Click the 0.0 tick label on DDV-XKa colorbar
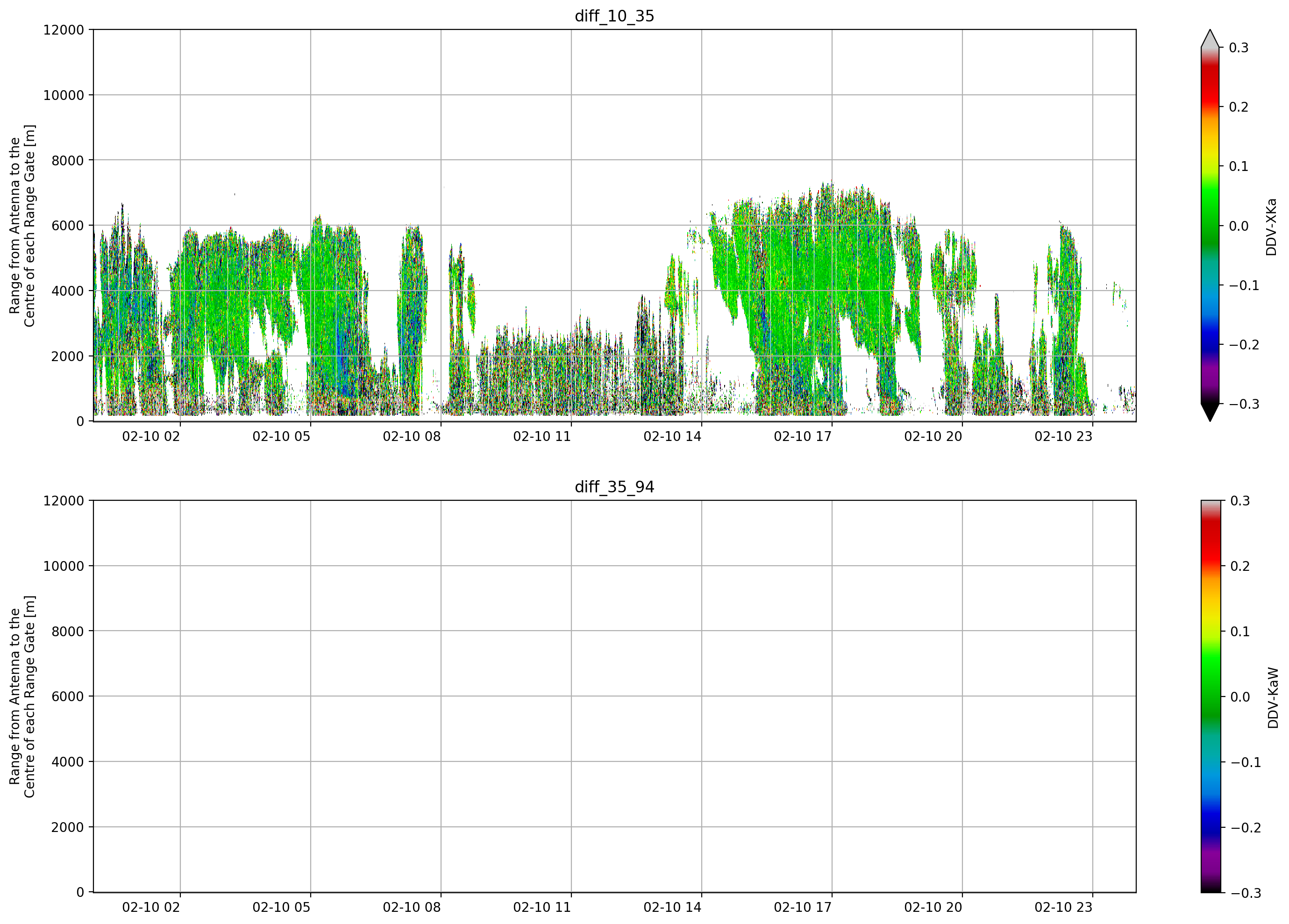 click(1239, 226)
